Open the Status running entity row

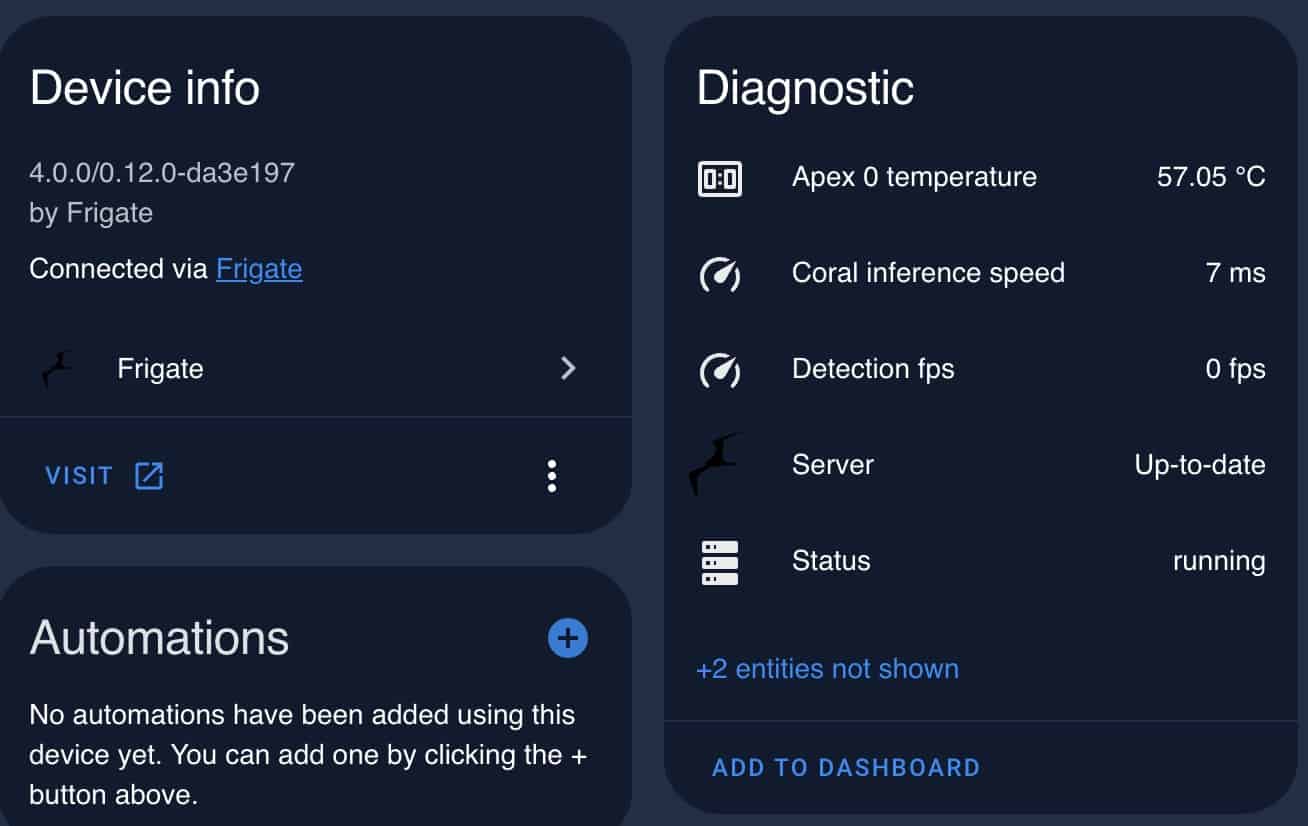[x=981, y=562]
